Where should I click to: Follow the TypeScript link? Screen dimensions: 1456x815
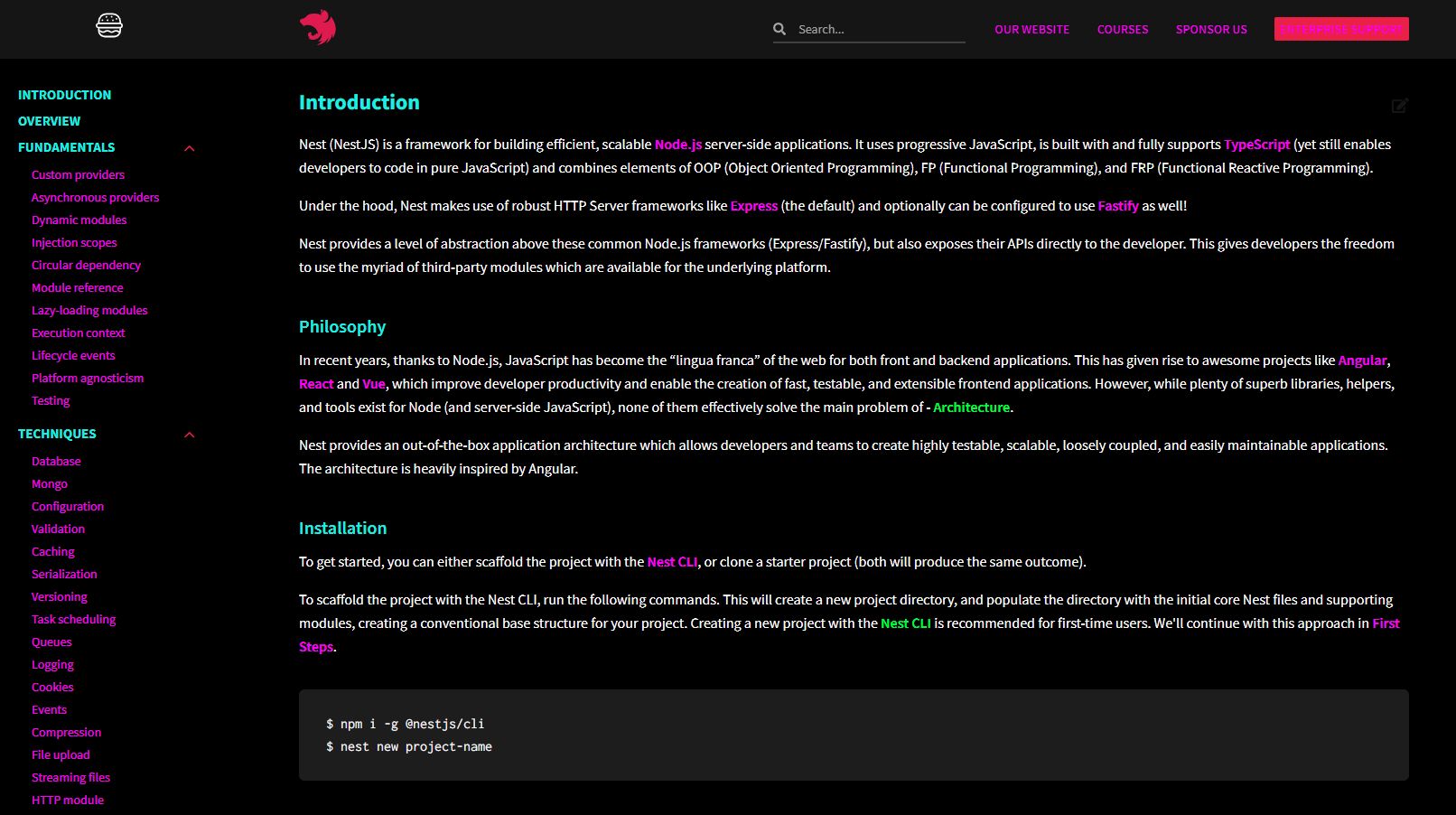tap(1257, 145)
